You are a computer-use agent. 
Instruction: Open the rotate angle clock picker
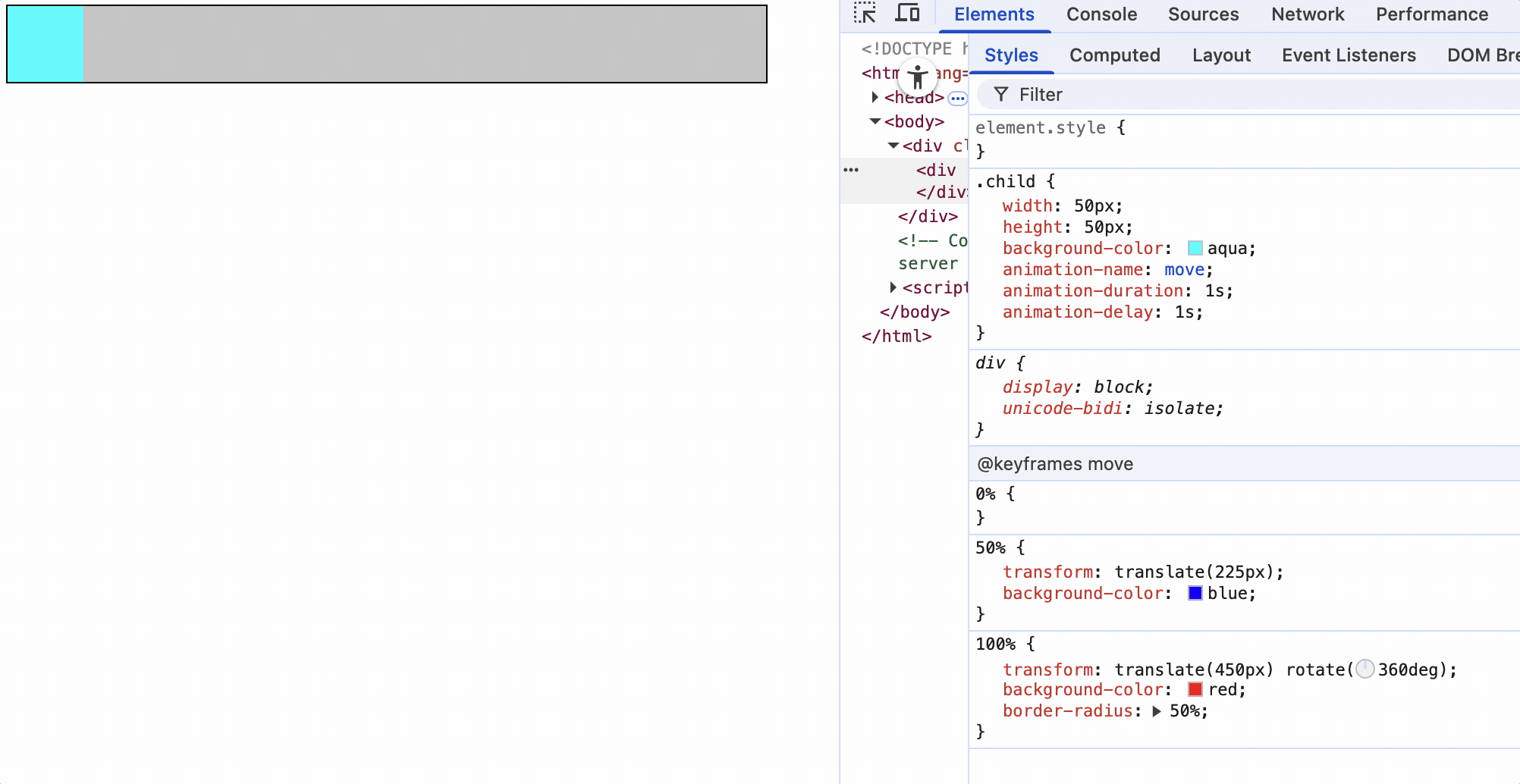point(1365,669)
